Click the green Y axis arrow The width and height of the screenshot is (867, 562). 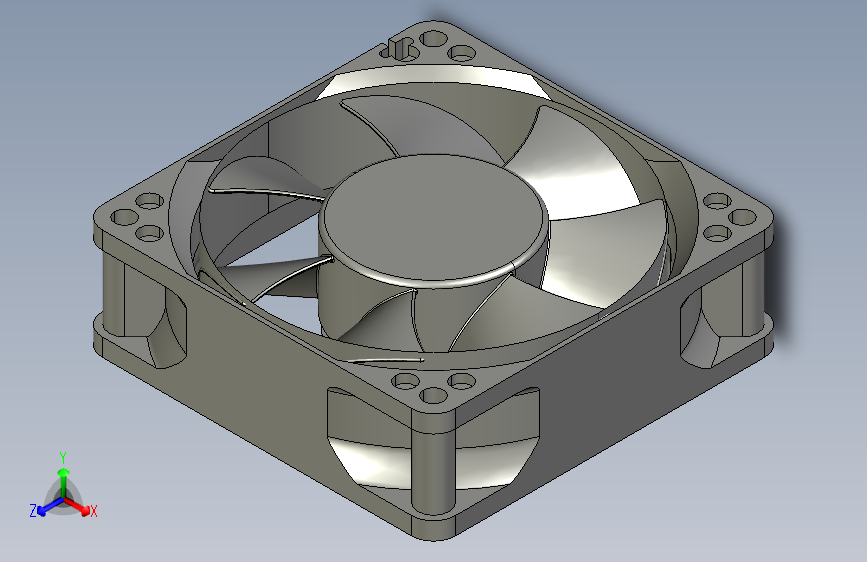[64, 481]
